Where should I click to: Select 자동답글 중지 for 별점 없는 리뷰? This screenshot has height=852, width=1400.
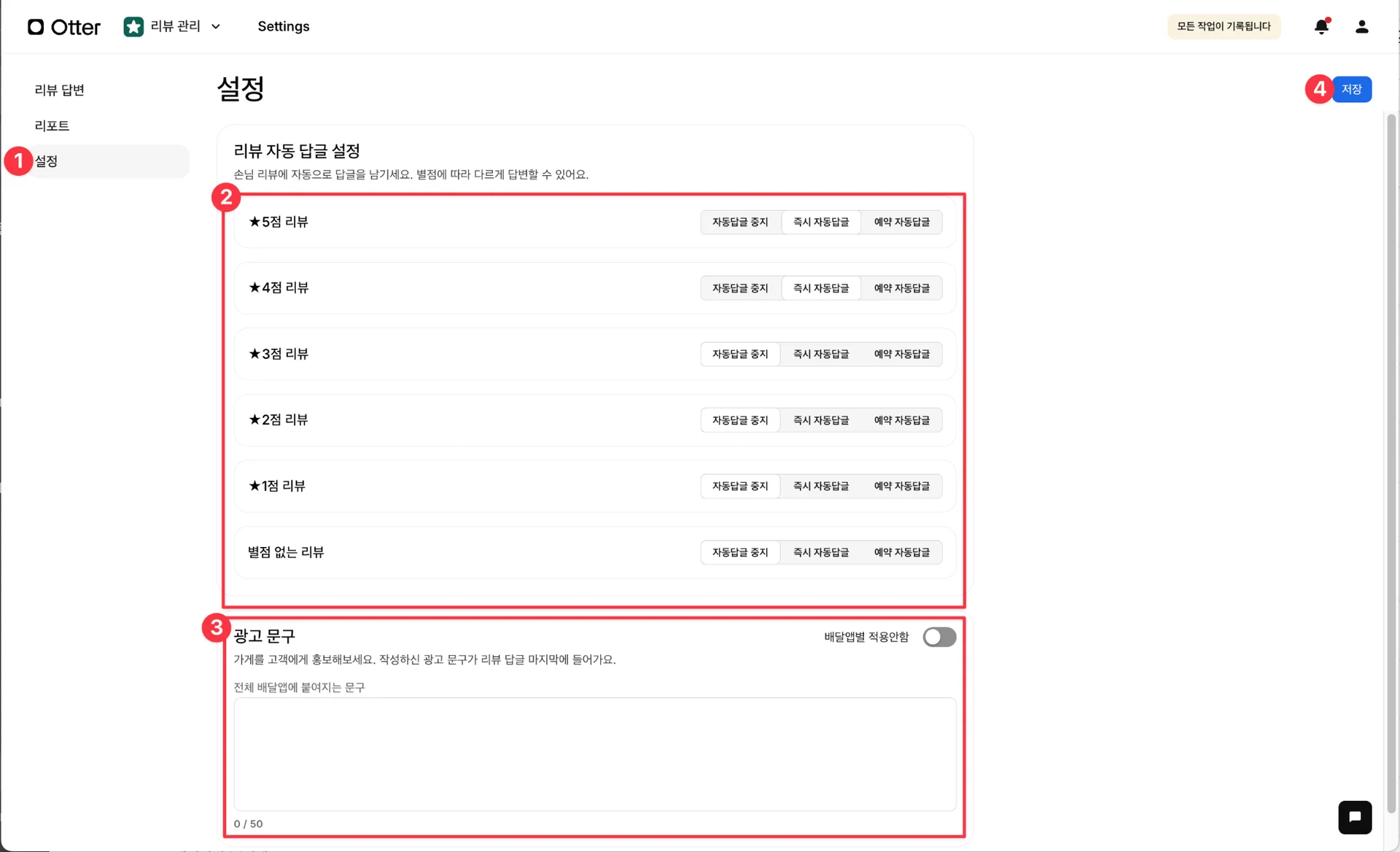click(x=740, y=552)
